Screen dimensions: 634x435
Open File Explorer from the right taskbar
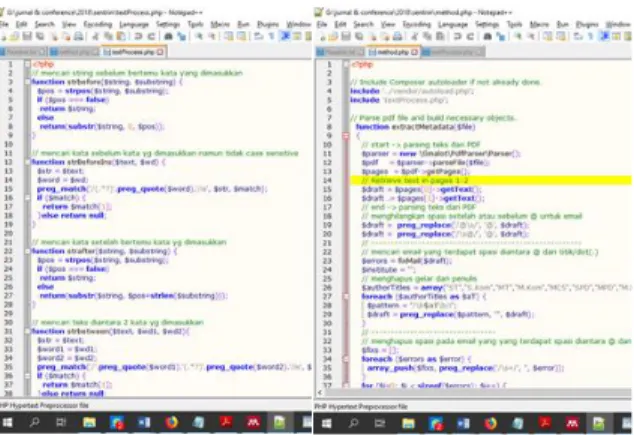pos(408,423)
